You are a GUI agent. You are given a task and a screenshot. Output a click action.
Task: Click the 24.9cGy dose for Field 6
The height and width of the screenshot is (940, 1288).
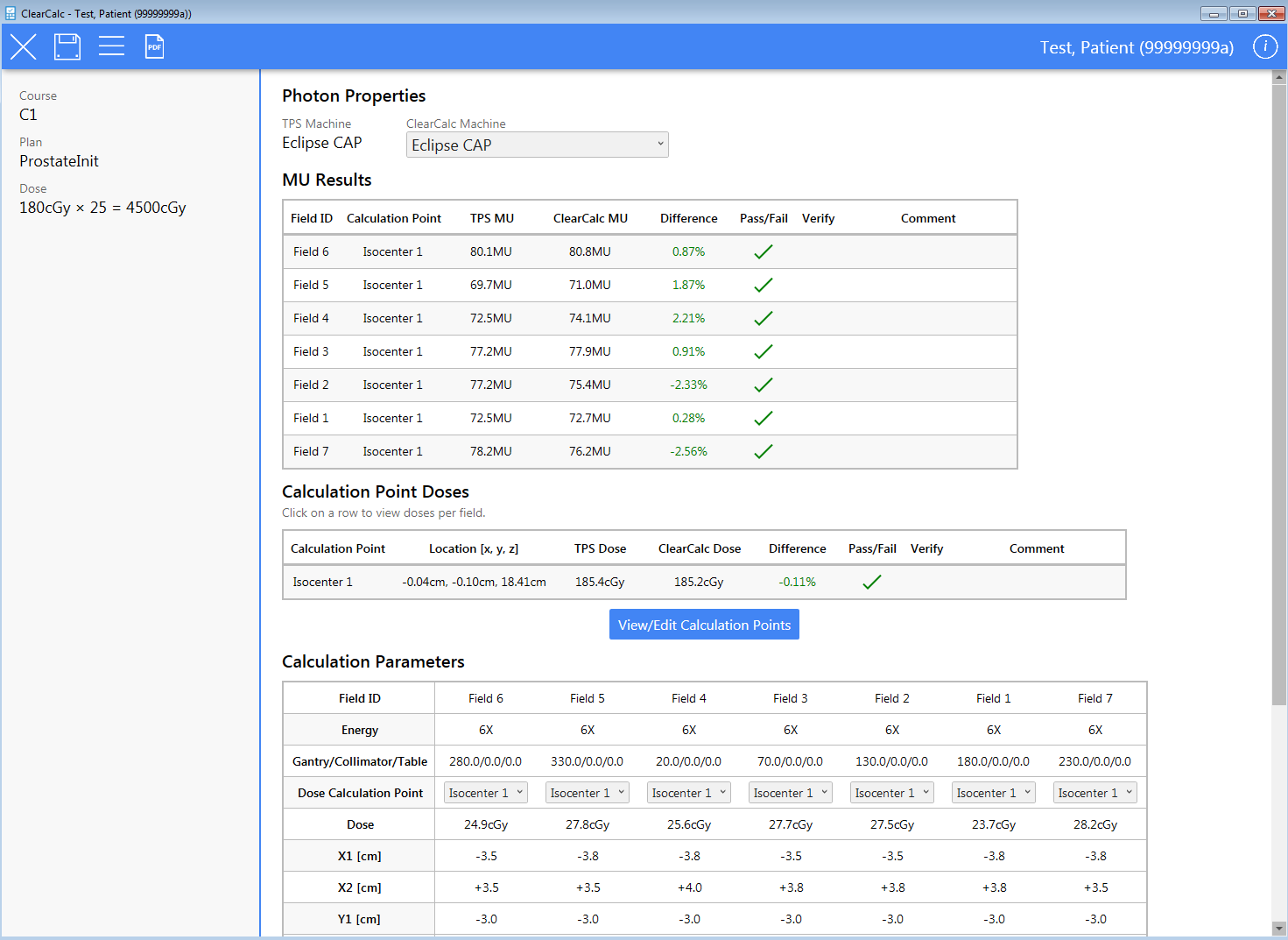486,824
